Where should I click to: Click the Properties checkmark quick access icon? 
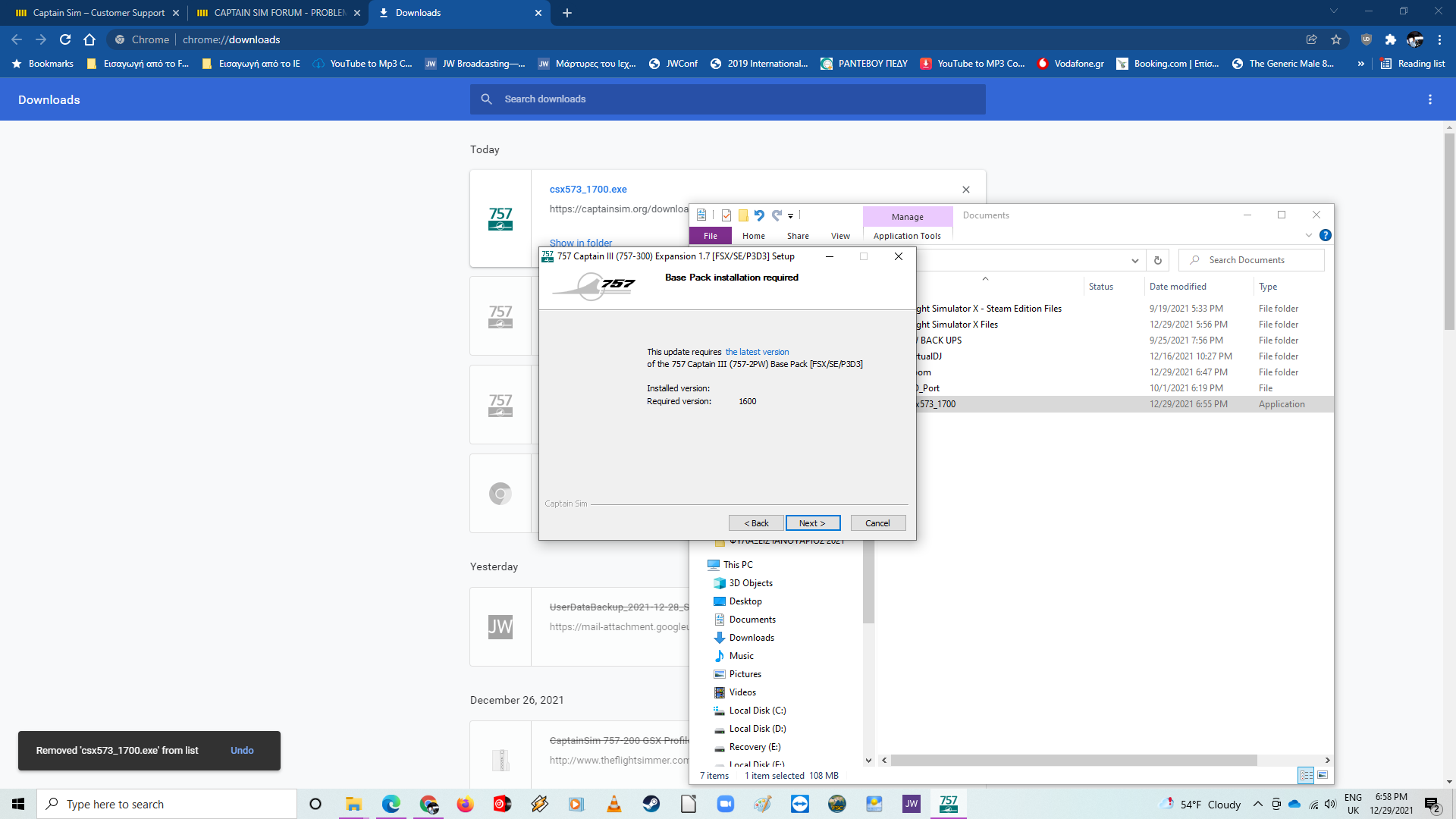(x=726, y=215)
